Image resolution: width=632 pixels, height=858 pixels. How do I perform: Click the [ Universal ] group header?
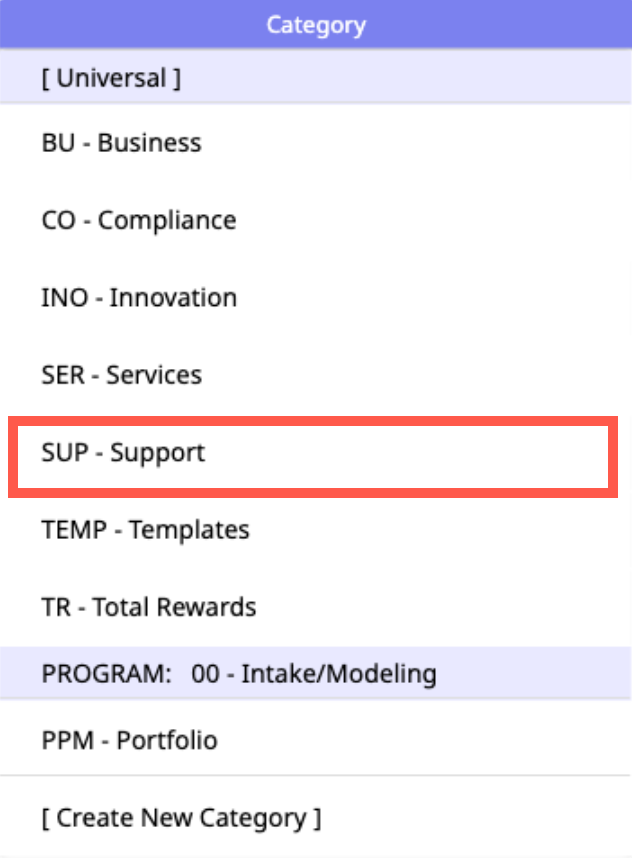click(x=111, y=79)
